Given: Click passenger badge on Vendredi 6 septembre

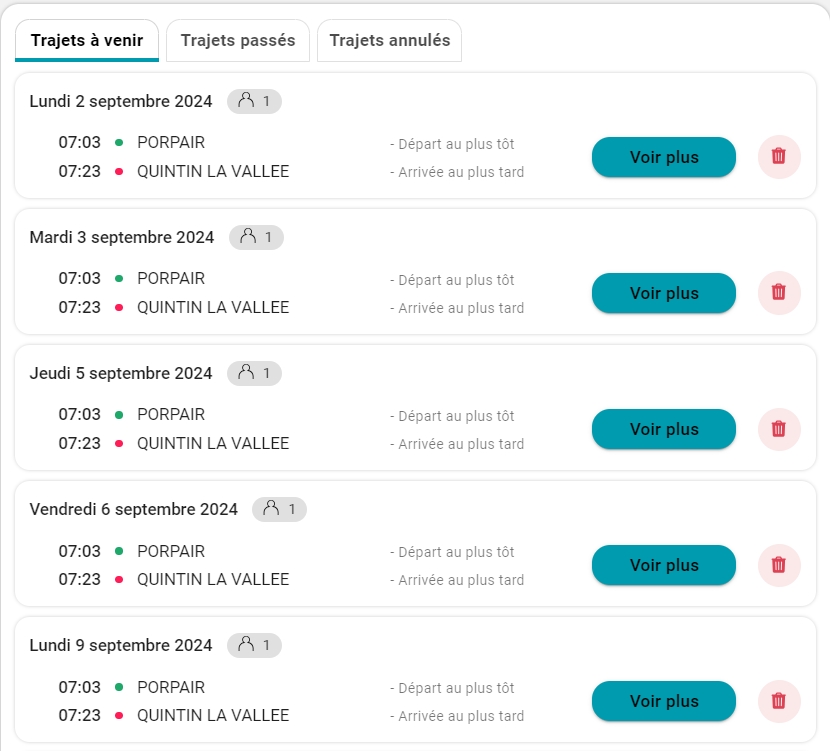Looking at the screenshot, I should pos(279,509).
